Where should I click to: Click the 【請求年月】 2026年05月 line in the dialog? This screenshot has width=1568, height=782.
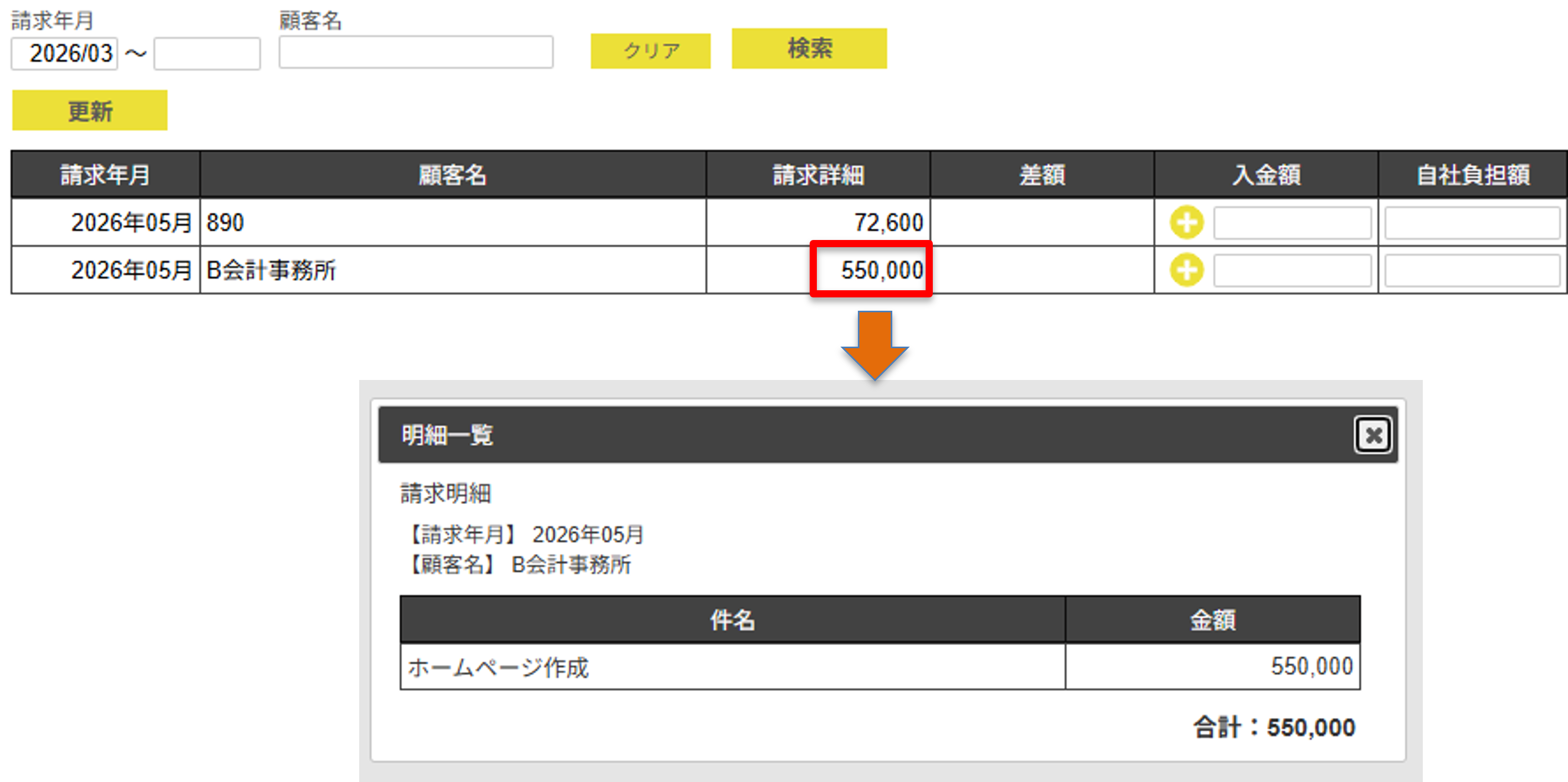[523, 534]
